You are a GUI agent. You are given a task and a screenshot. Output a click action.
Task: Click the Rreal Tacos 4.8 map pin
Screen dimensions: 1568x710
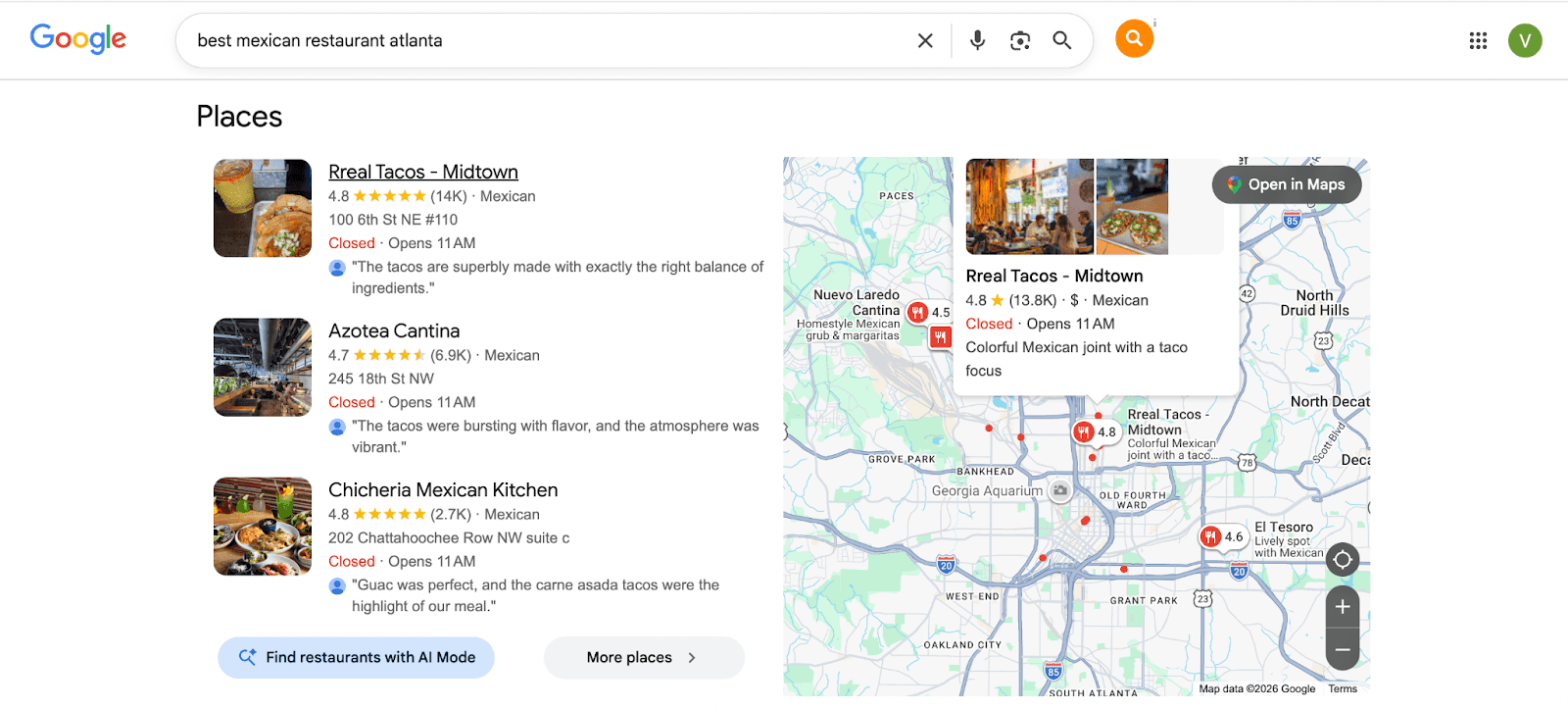(x=1095, y=431)
